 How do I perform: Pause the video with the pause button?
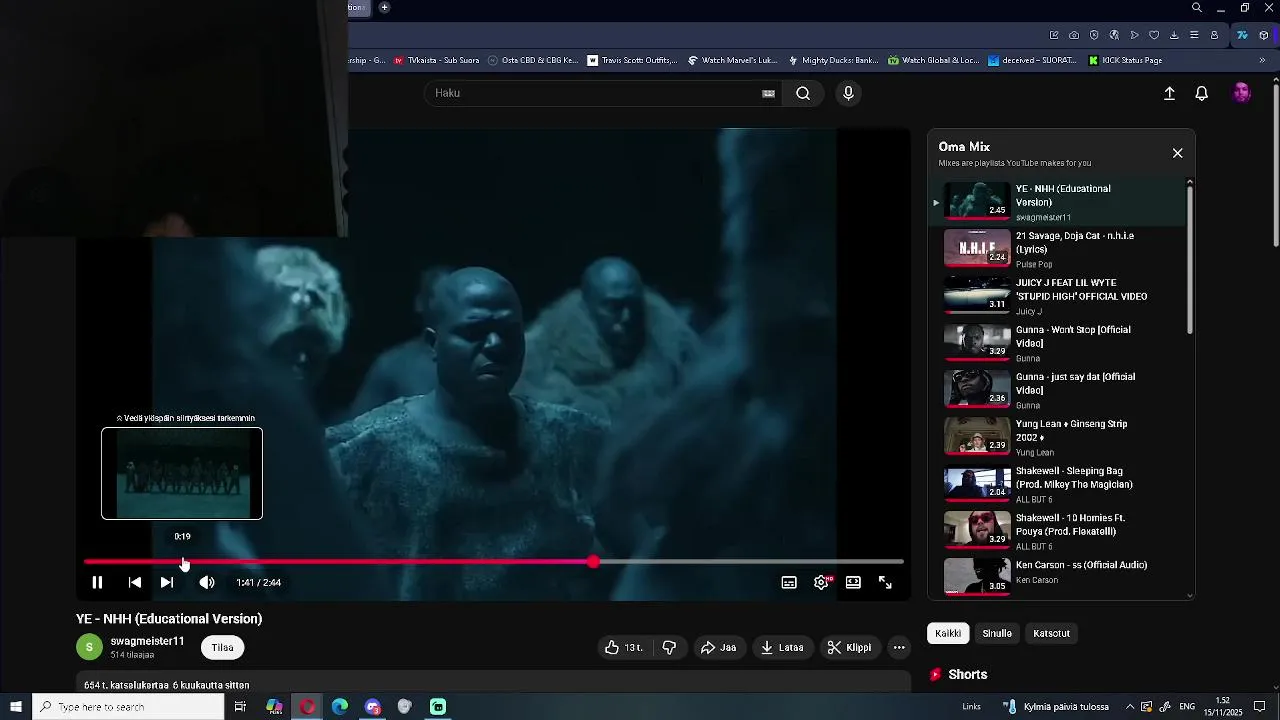(x=97, y=582)
